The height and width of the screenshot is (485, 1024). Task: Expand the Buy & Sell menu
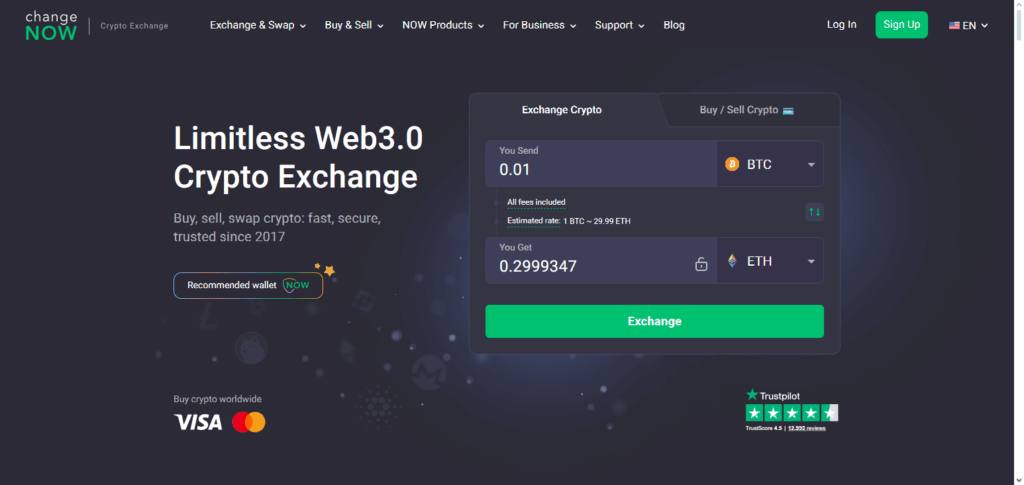[x=354, y=25]
